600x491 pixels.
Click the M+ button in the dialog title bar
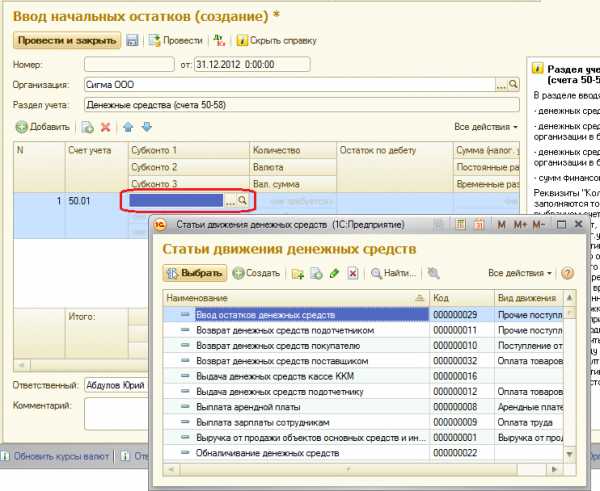(520, 225)
